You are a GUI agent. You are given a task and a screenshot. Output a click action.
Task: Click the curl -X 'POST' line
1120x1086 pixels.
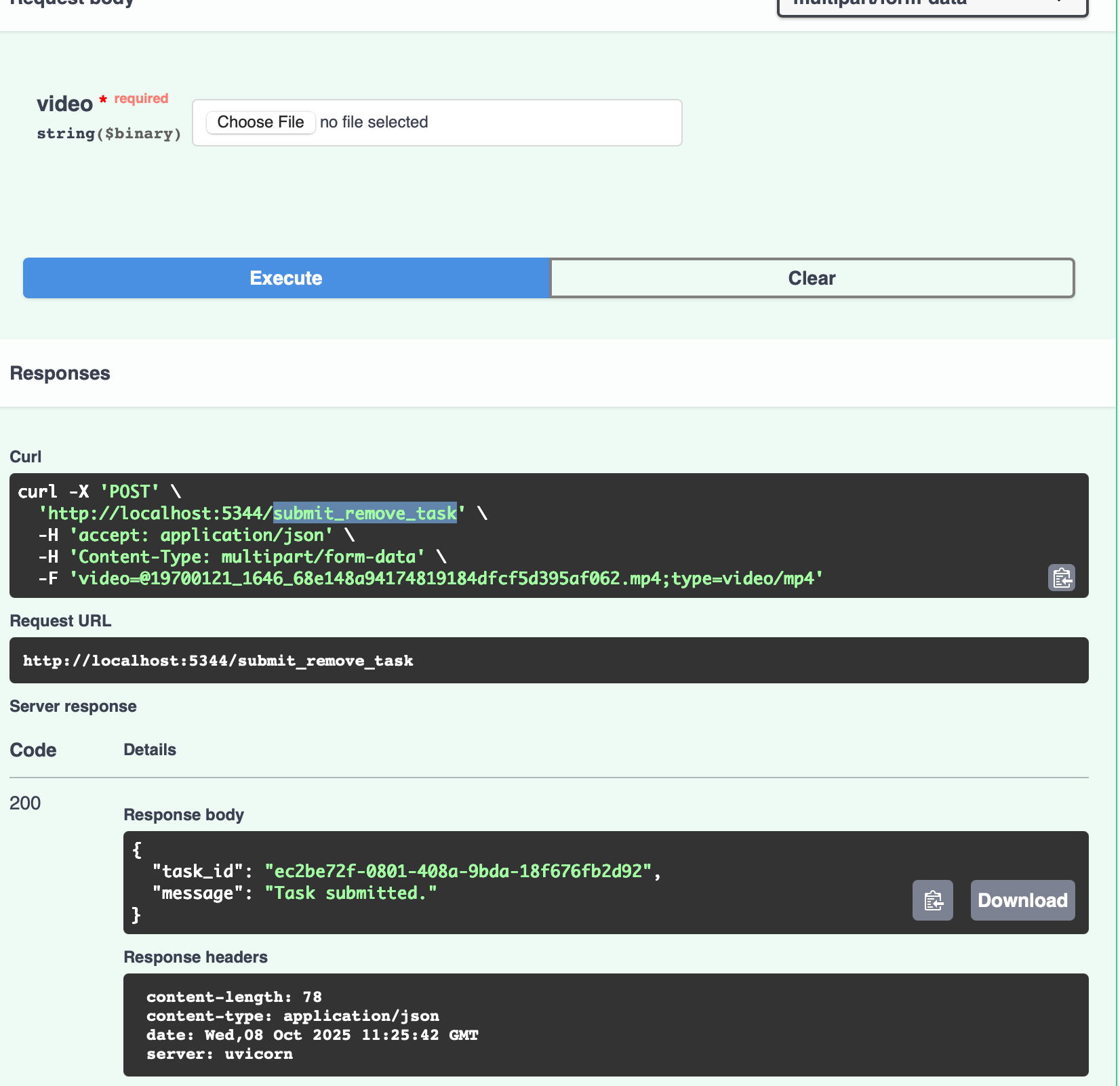100,491
